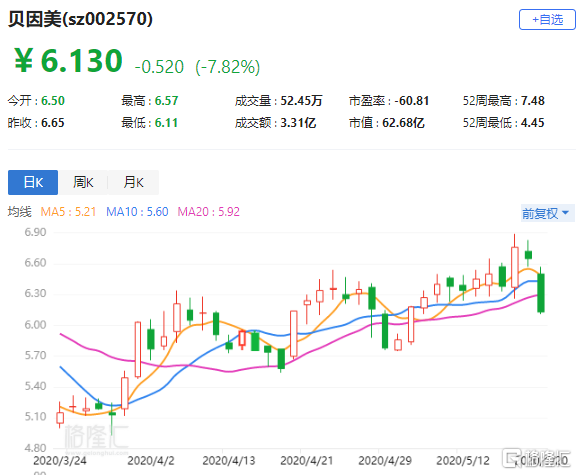Screen dimensions: 577x475
Task: Click the 6.90 price axis label
Action: point(35,232)
